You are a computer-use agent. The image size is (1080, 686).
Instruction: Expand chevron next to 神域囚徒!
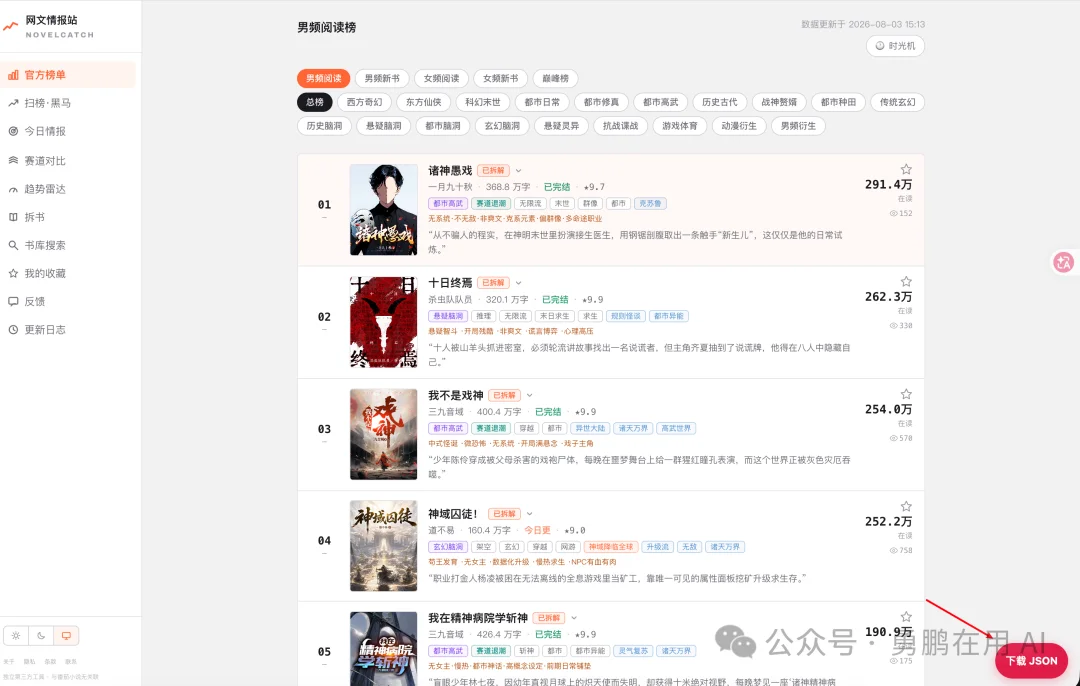(x=530, y=514)
